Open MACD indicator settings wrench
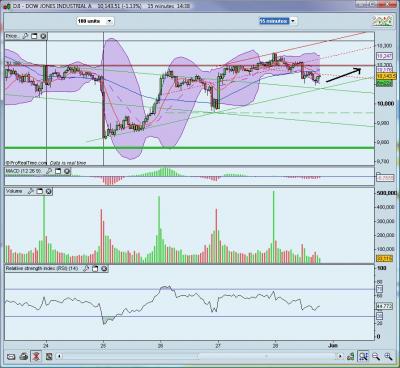Image resolution: width=400 pixels, height=368 pixels. tap(49, 171)
